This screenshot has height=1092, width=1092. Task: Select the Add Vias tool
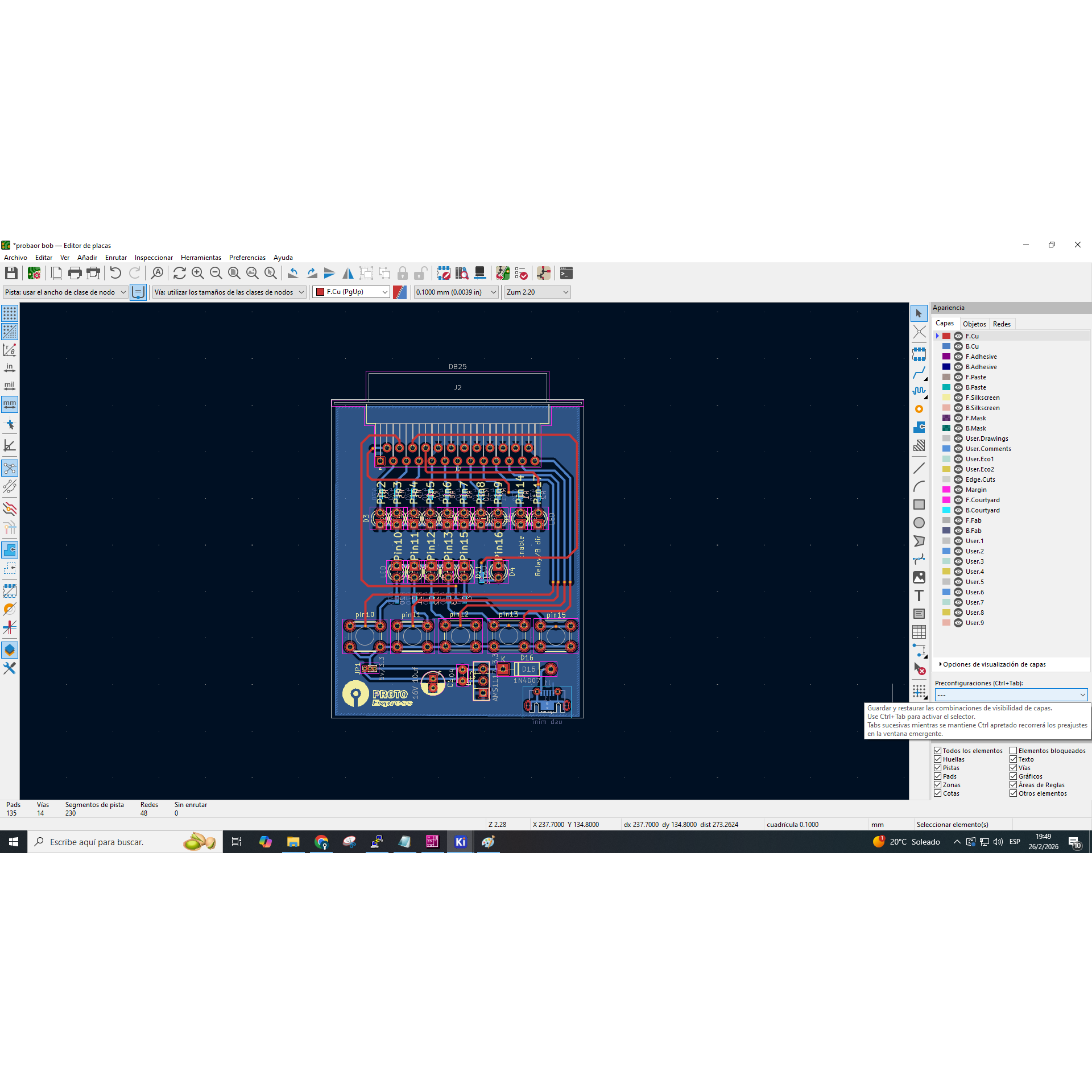coord(919,409)
